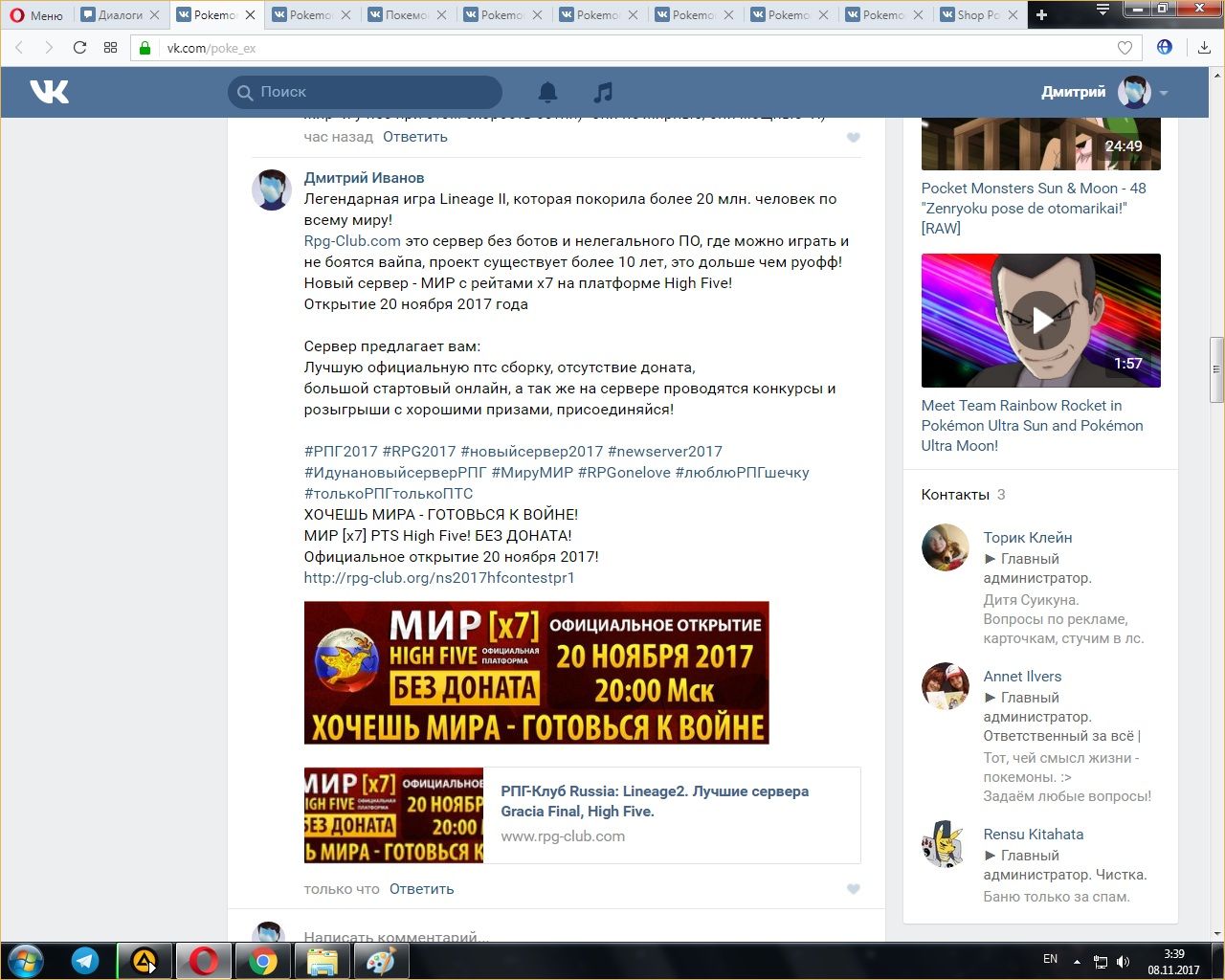Viewport: 1225px width, 980px height.
Task: Follow the Rpg-Club.com link in comment
Action: pyautogui.click(x=352, y=241)
